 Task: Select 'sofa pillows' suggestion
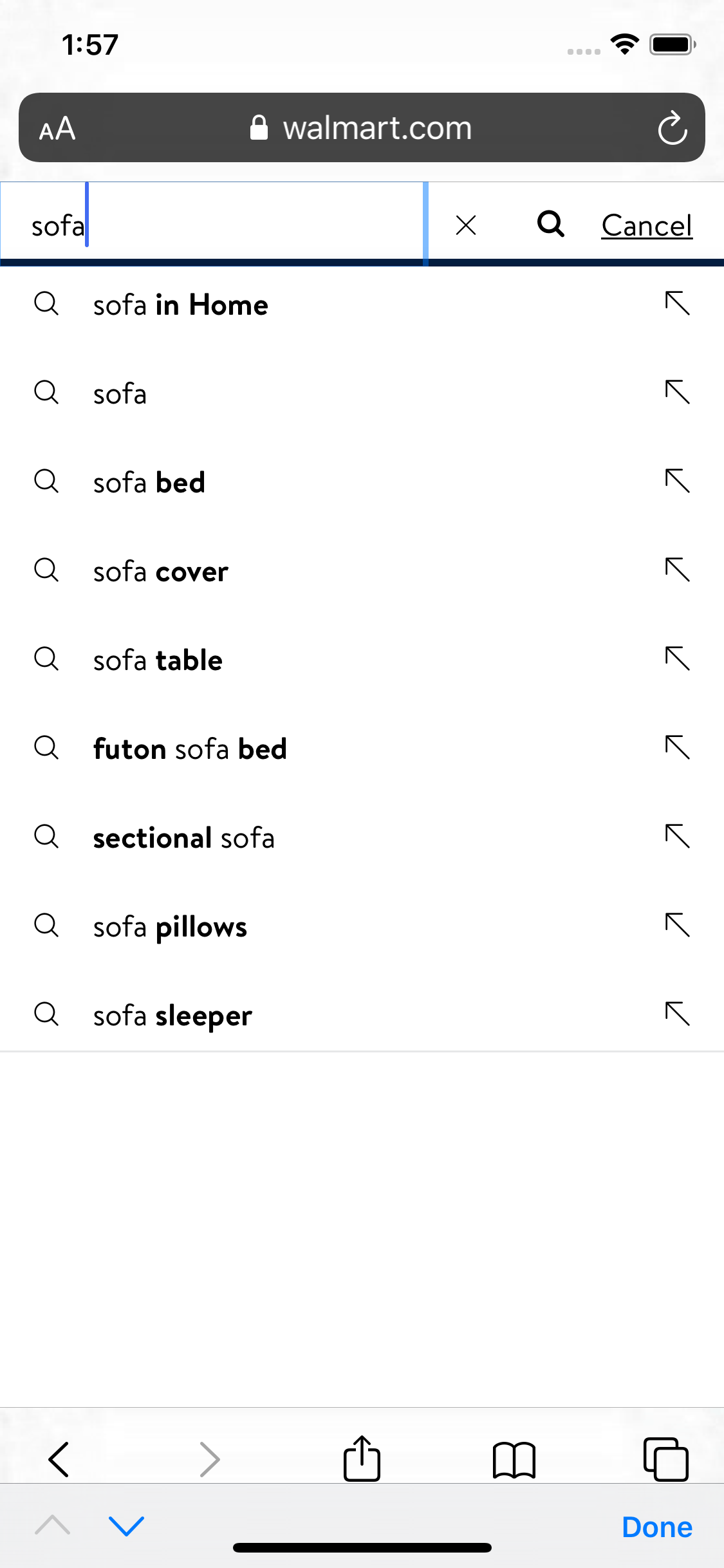click(x=170, y=927)
